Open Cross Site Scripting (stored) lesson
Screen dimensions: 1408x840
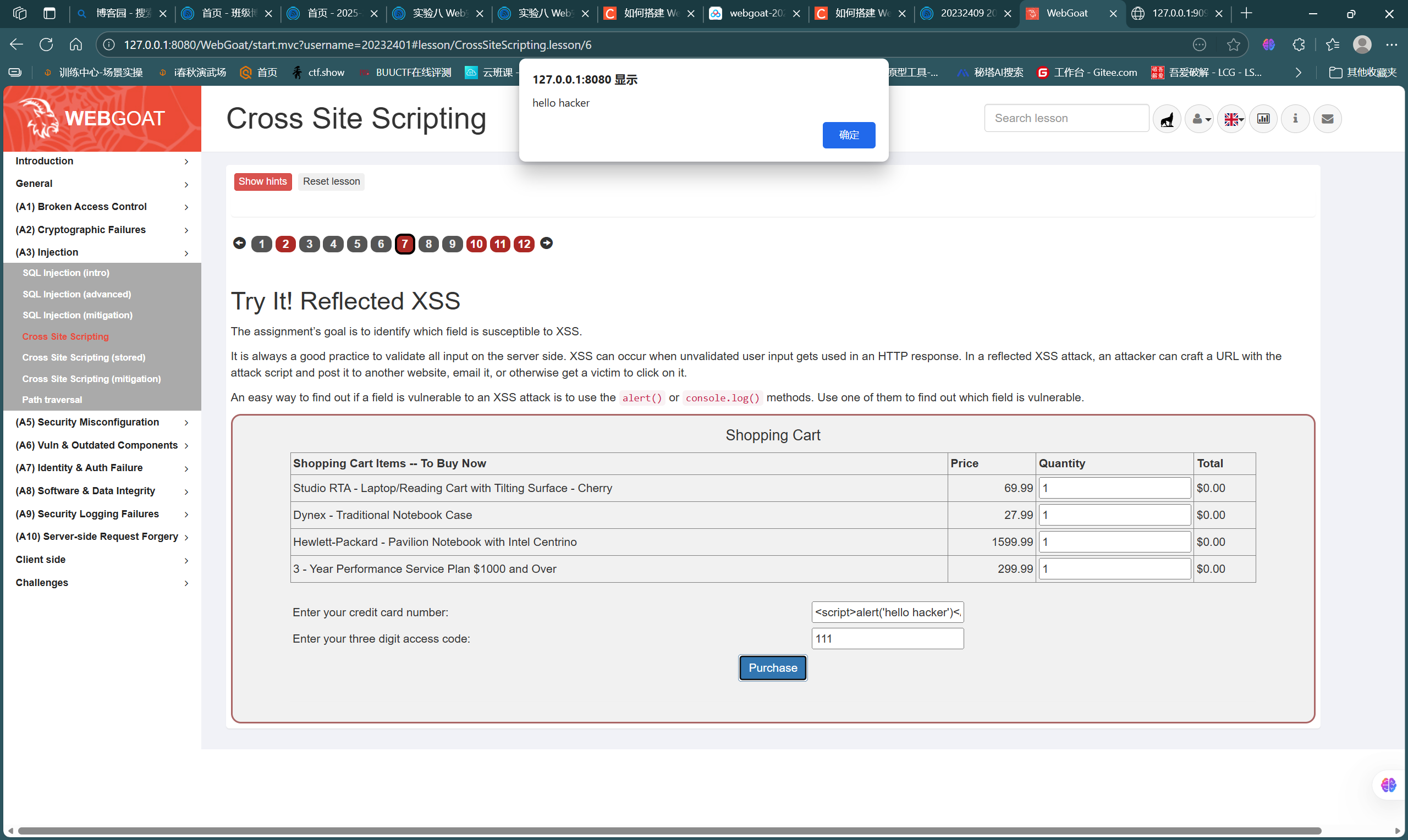[84, 357]
